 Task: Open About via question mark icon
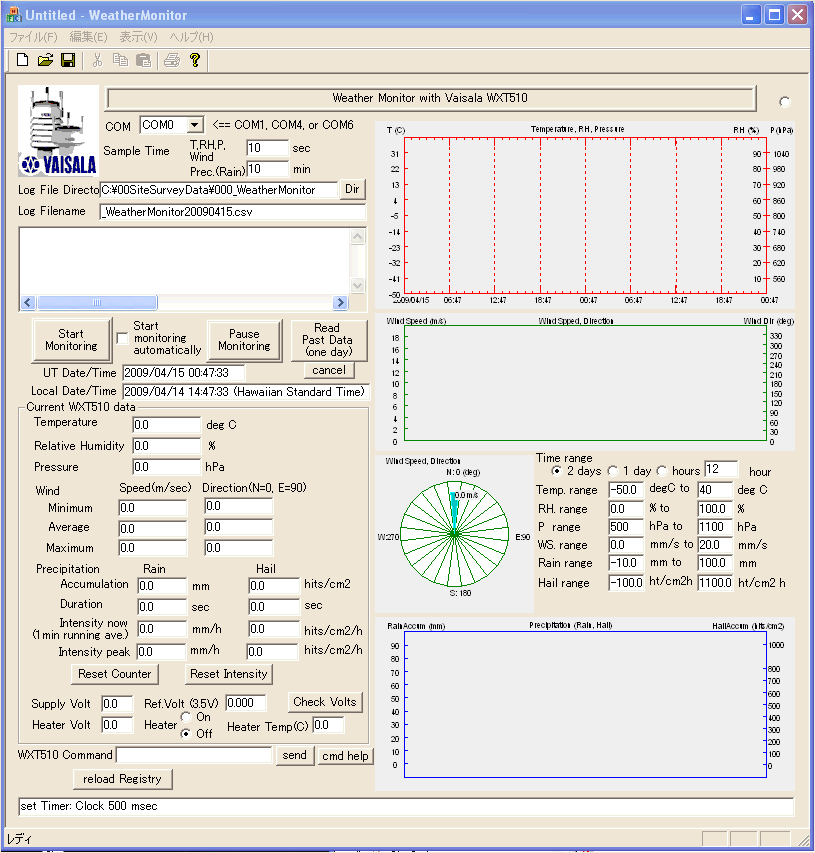coord(195,60)
